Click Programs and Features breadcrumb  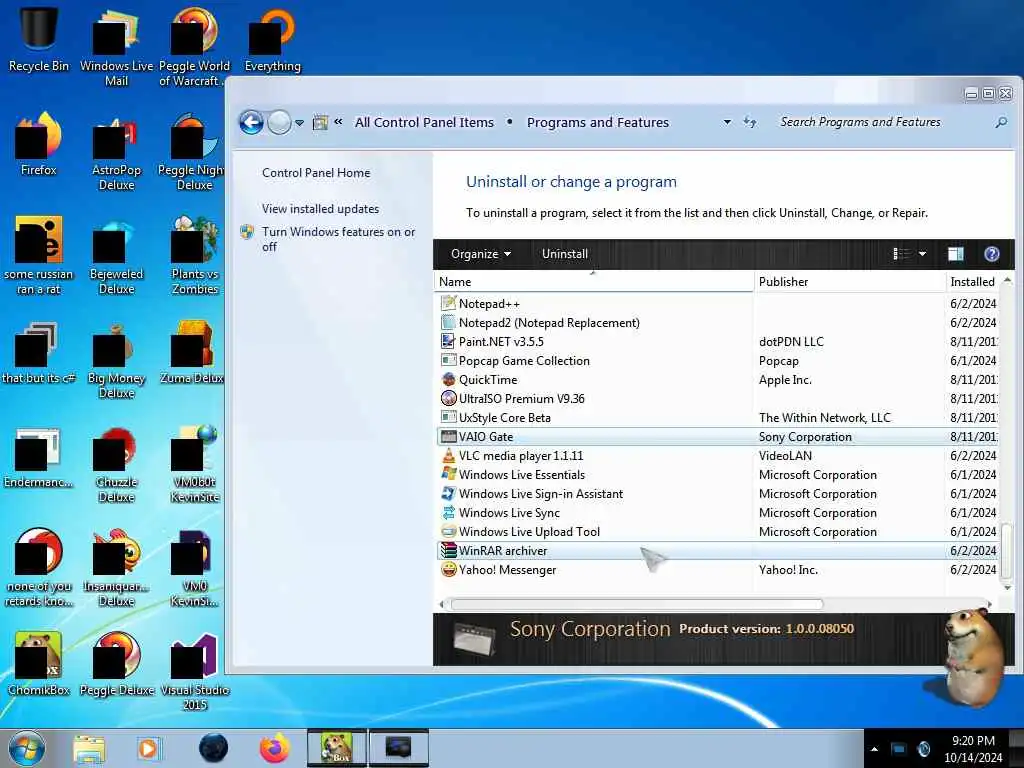click(598, 122)
